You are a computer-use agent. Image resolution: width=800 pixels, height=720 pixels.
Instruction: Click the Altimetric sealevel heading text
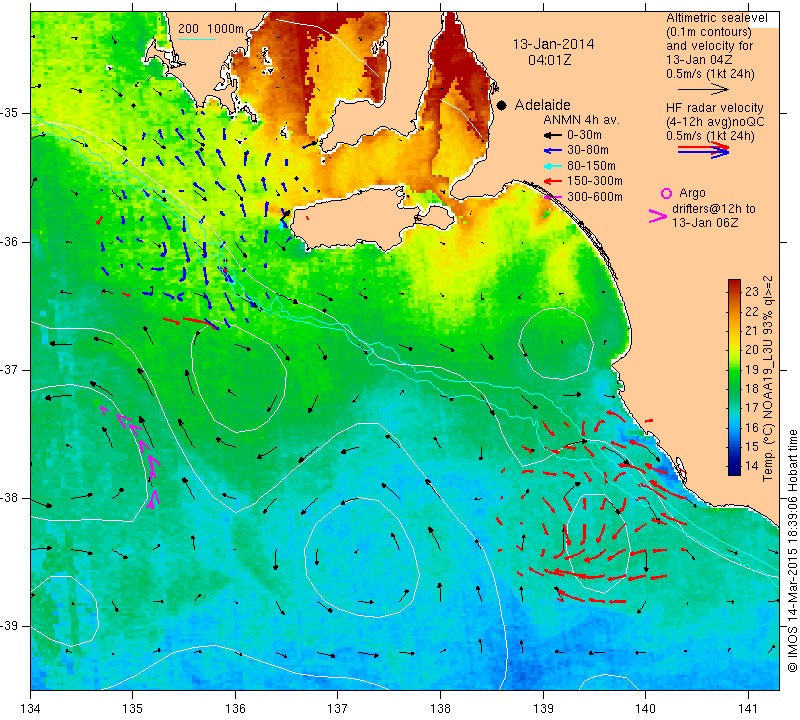[x=717, y=18]
